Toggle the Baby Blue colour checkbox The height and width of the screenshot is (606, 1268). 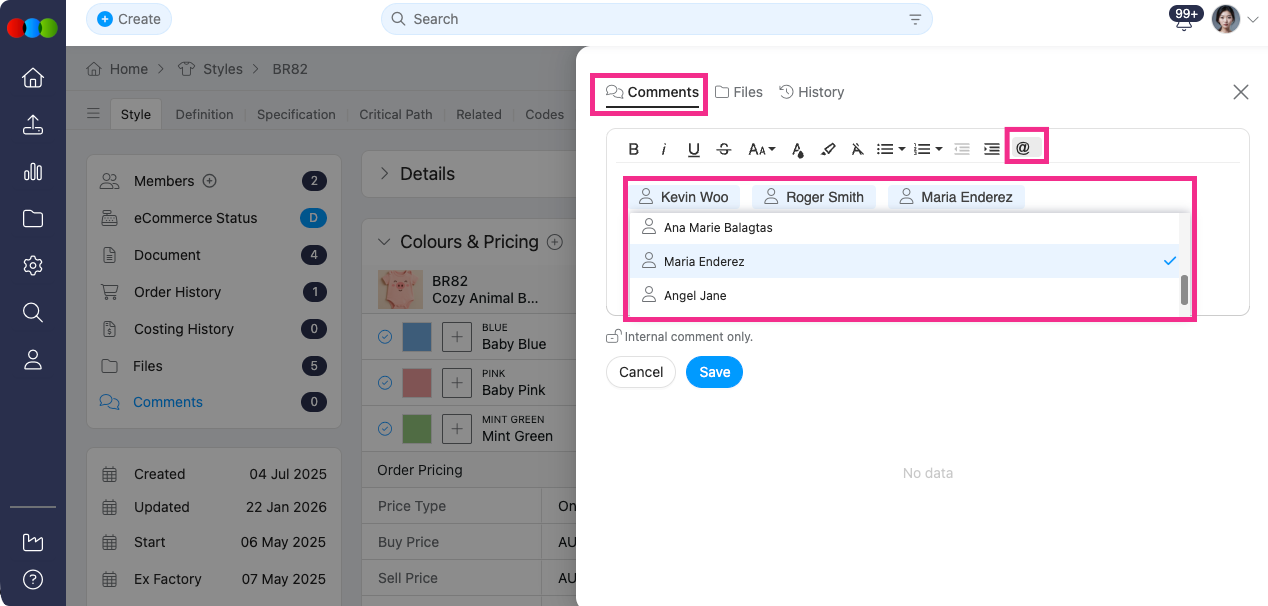pyautogui.click(x=385, y=337)
